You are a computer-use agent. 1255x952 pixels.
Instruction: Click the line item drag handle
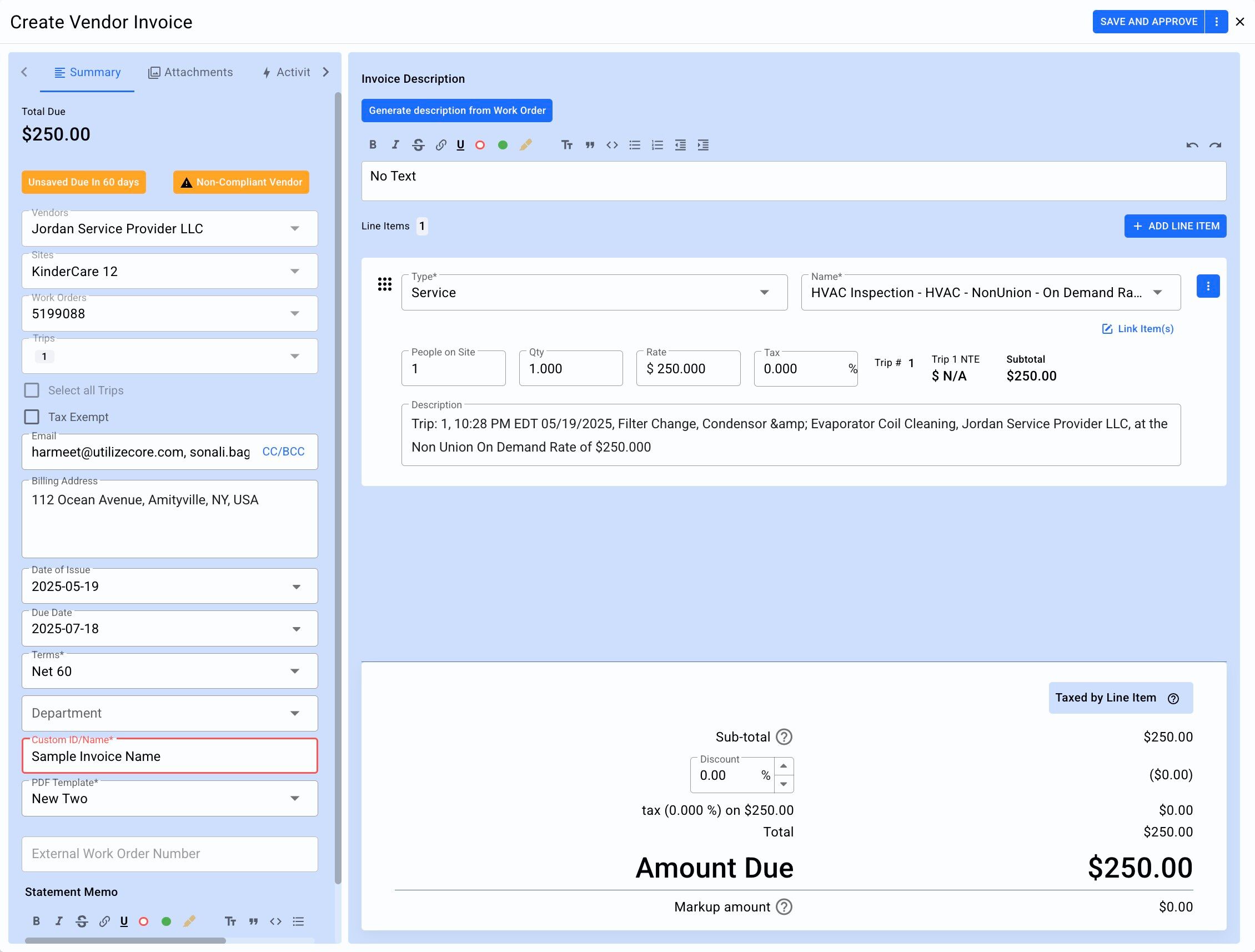tap(385, 284)
